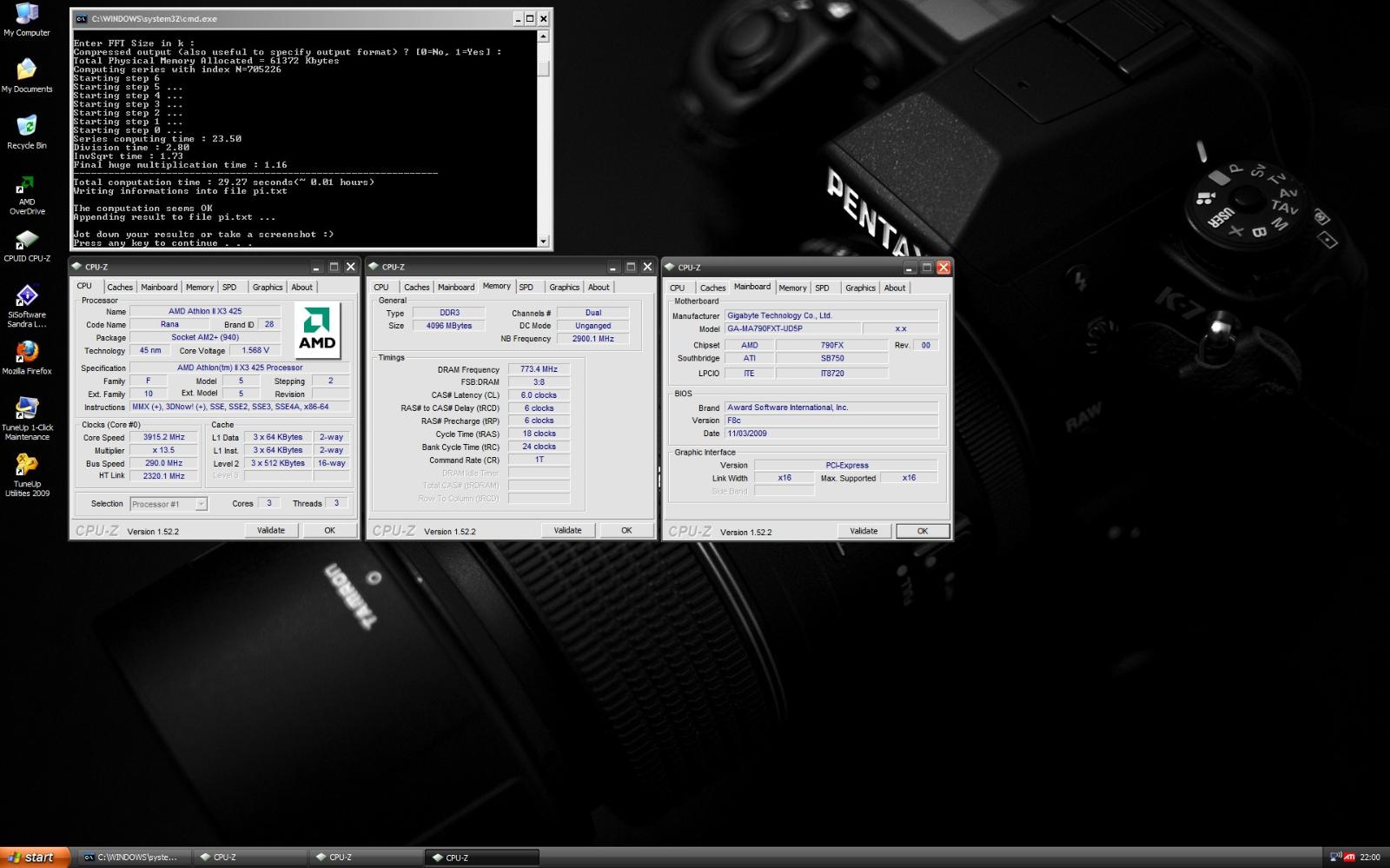Screen dimensions: 1390x868
Task: Click the Southbridge SB750 field
Action: [x=832, y=359]
